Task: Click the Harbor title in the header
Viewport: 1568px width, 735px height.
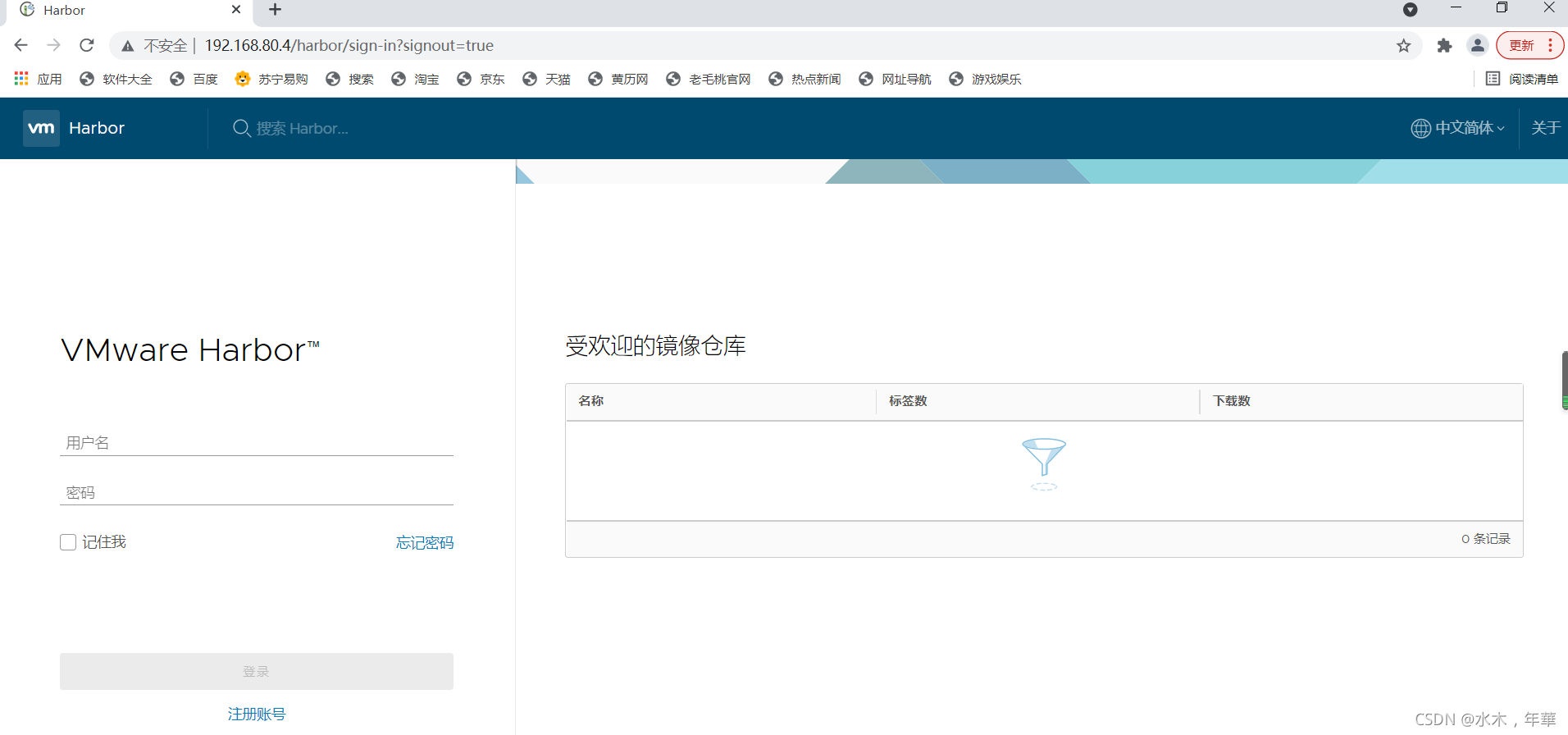Action: [97, 128]
